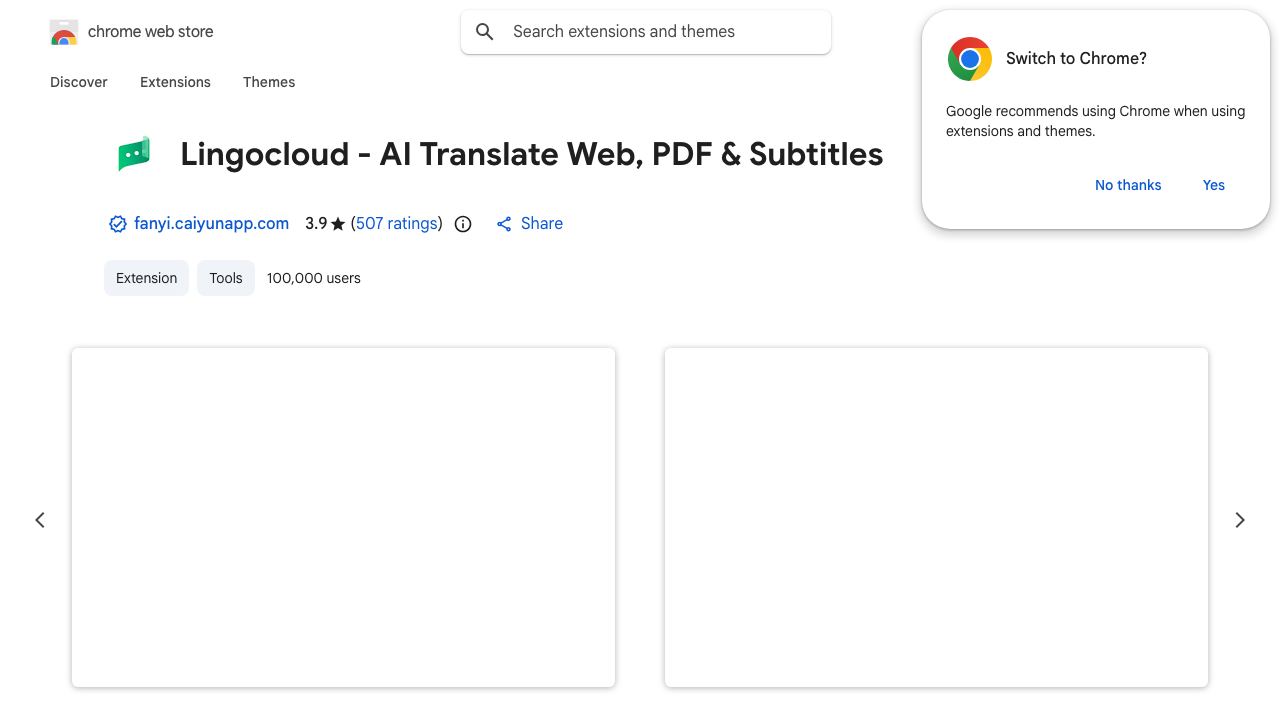
Task: Click the 100,000 users text
Action: 314,278
